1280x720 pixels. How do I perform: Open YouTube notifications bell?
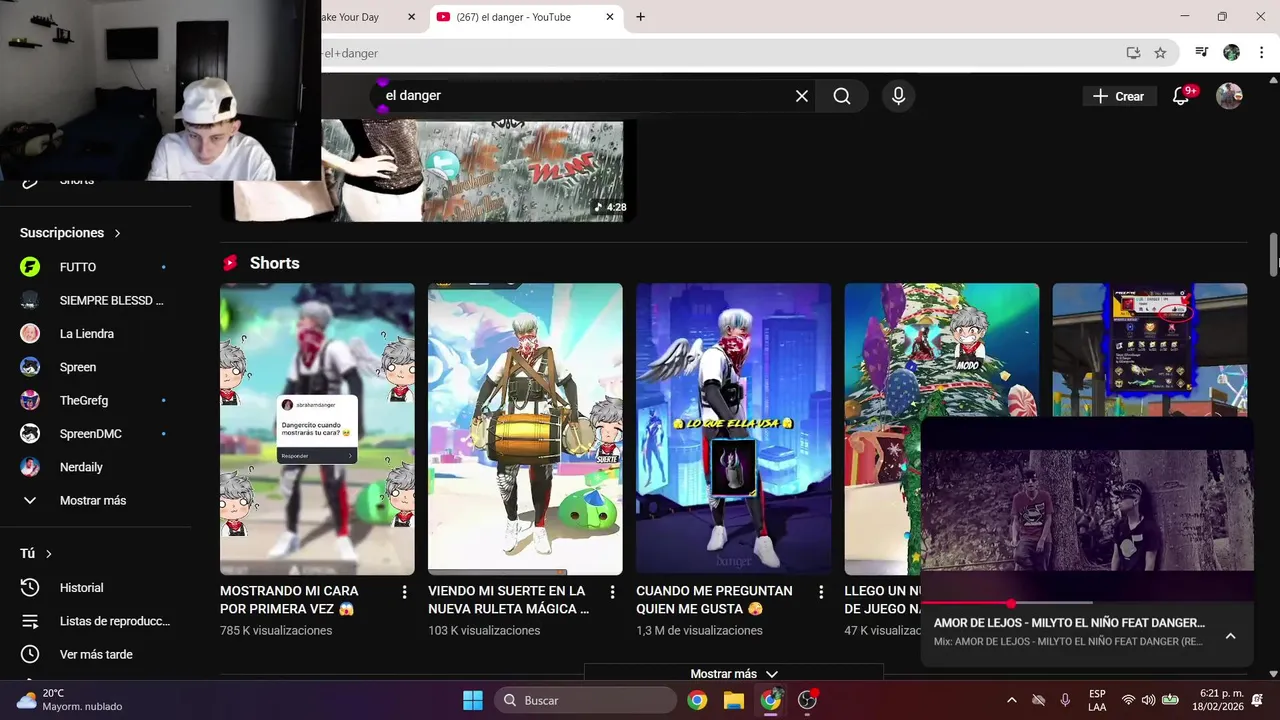[x=1181, y=96]
